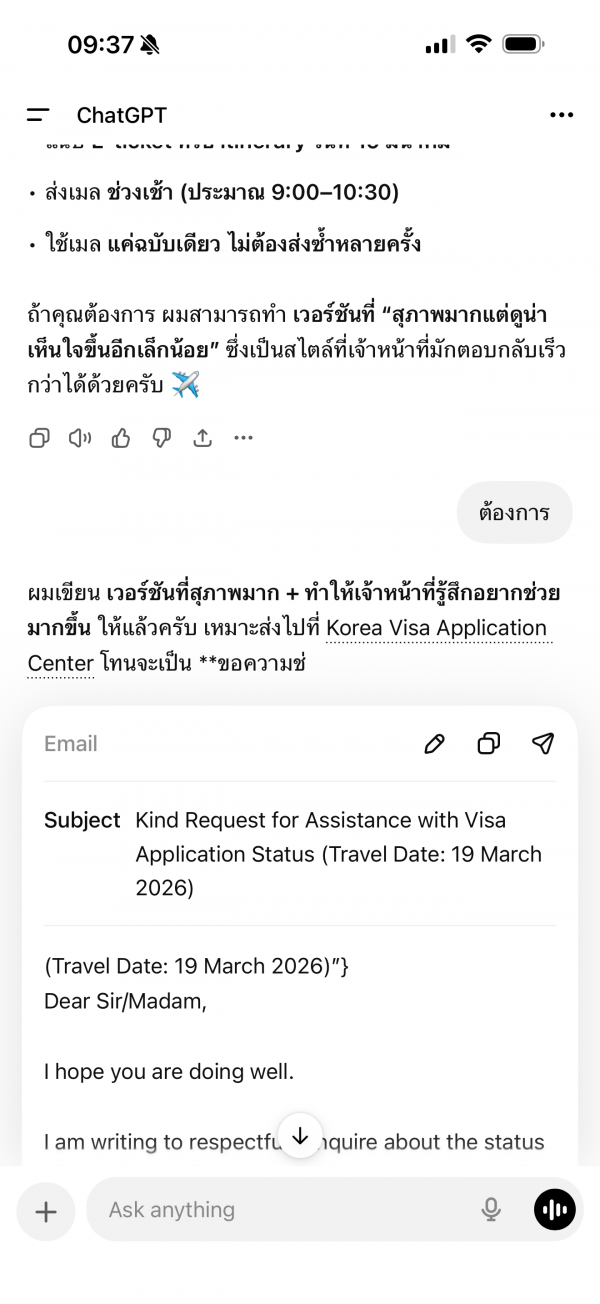The width and height of the screenshot is (600, 1304).
Task: Start dictation with the microphone icon
Action: (491, 1210)
